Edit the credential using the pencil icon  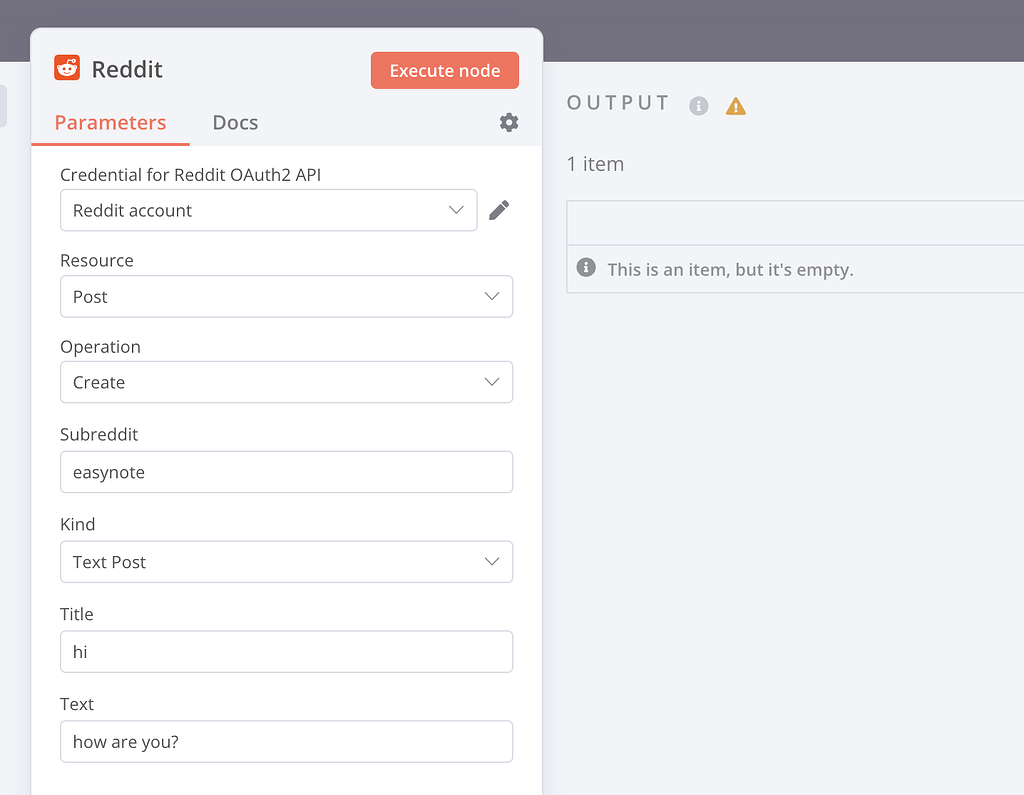498,210
